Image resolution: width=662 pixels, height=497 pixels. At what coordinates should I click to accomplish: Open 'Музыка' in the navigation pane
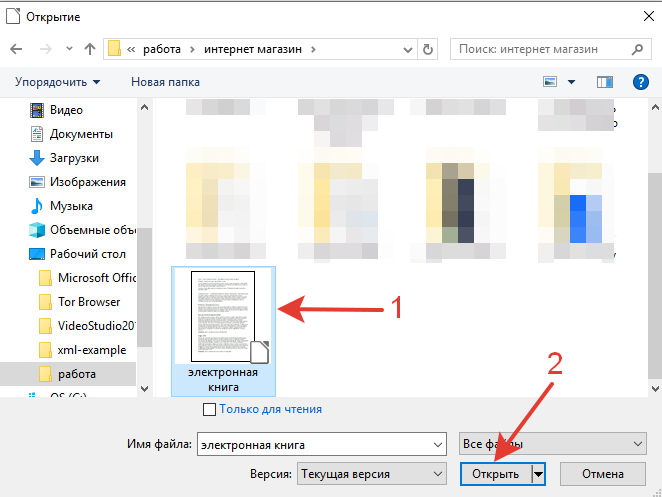[x=71, y=206]
